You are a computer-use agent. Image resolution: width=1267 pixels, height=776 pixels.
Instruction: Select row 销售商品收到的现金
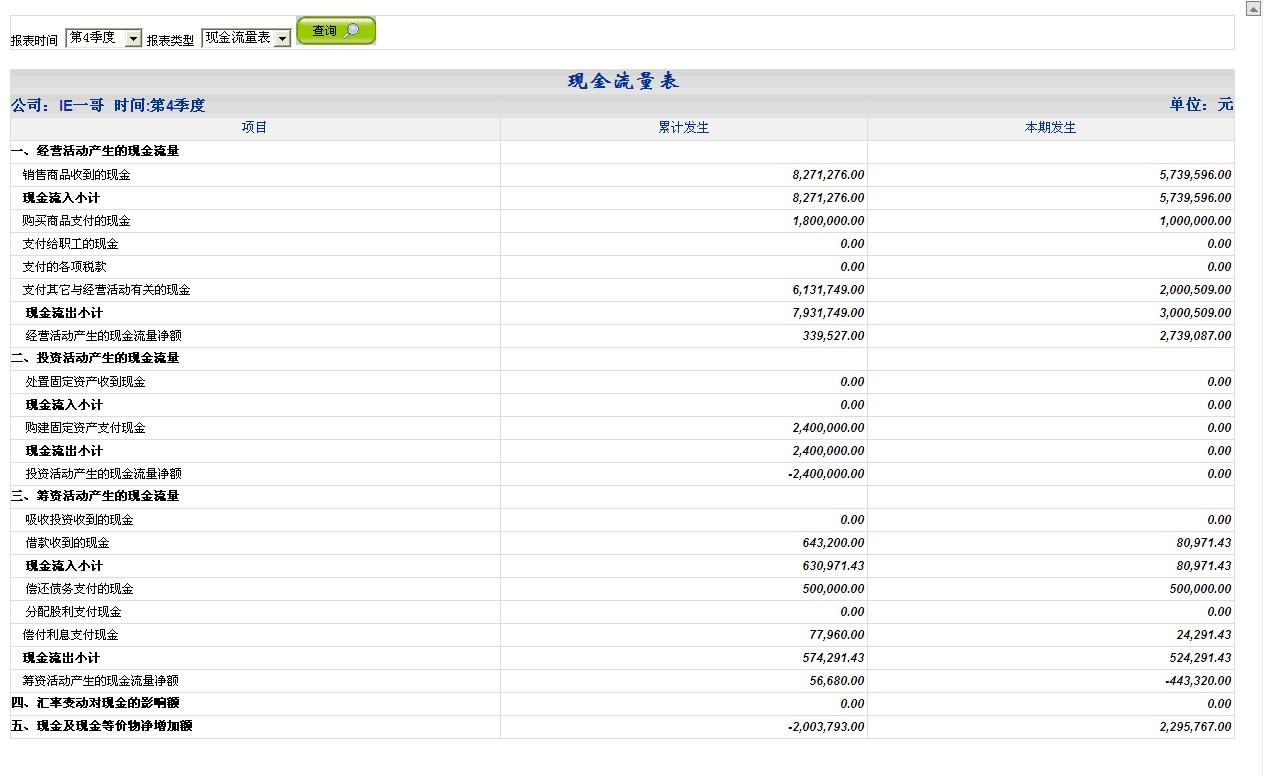622,174
